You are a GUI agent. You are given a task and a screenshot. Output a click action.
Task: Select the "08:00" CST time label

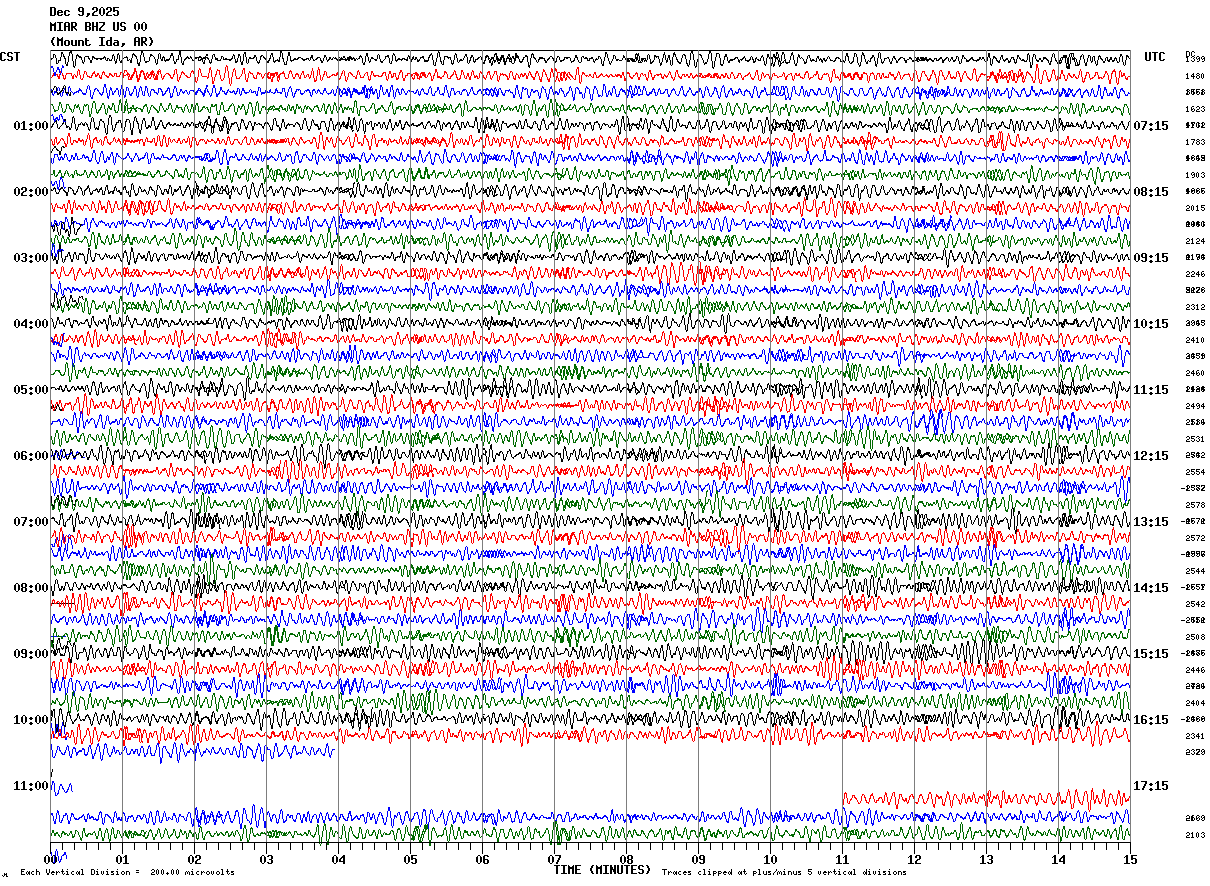[x=31, y=588]
